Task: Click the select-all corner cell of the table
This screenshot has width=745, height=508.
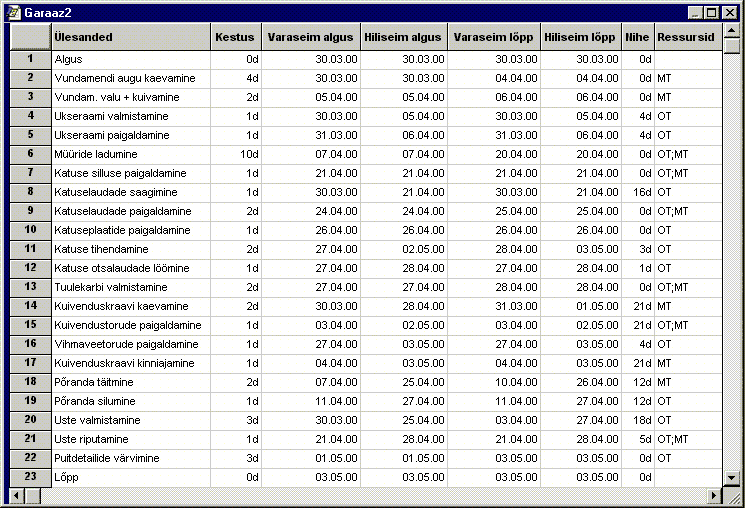Action: [30, 37]
